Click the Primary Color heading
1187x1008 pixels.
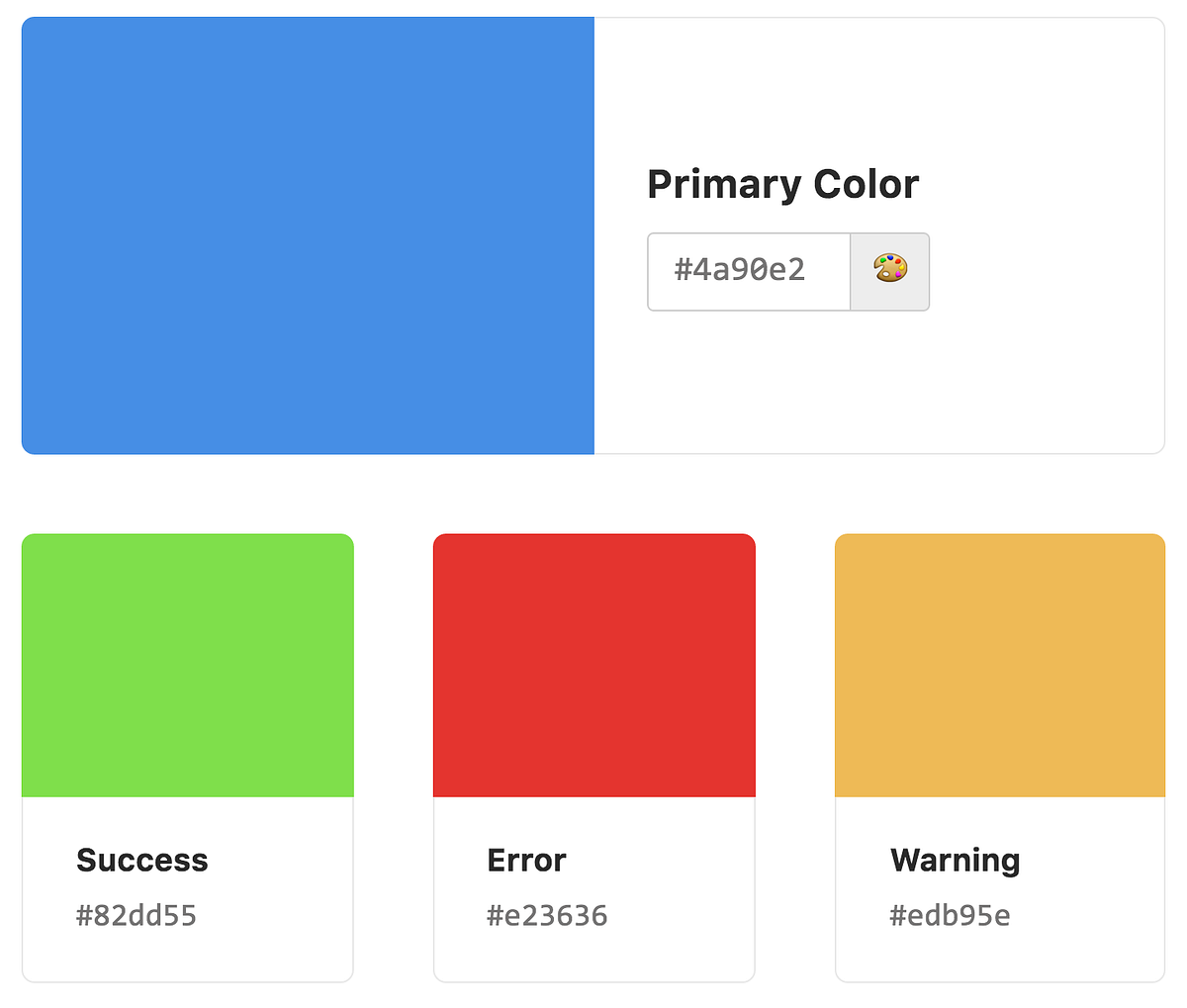[x=781, y=183]
